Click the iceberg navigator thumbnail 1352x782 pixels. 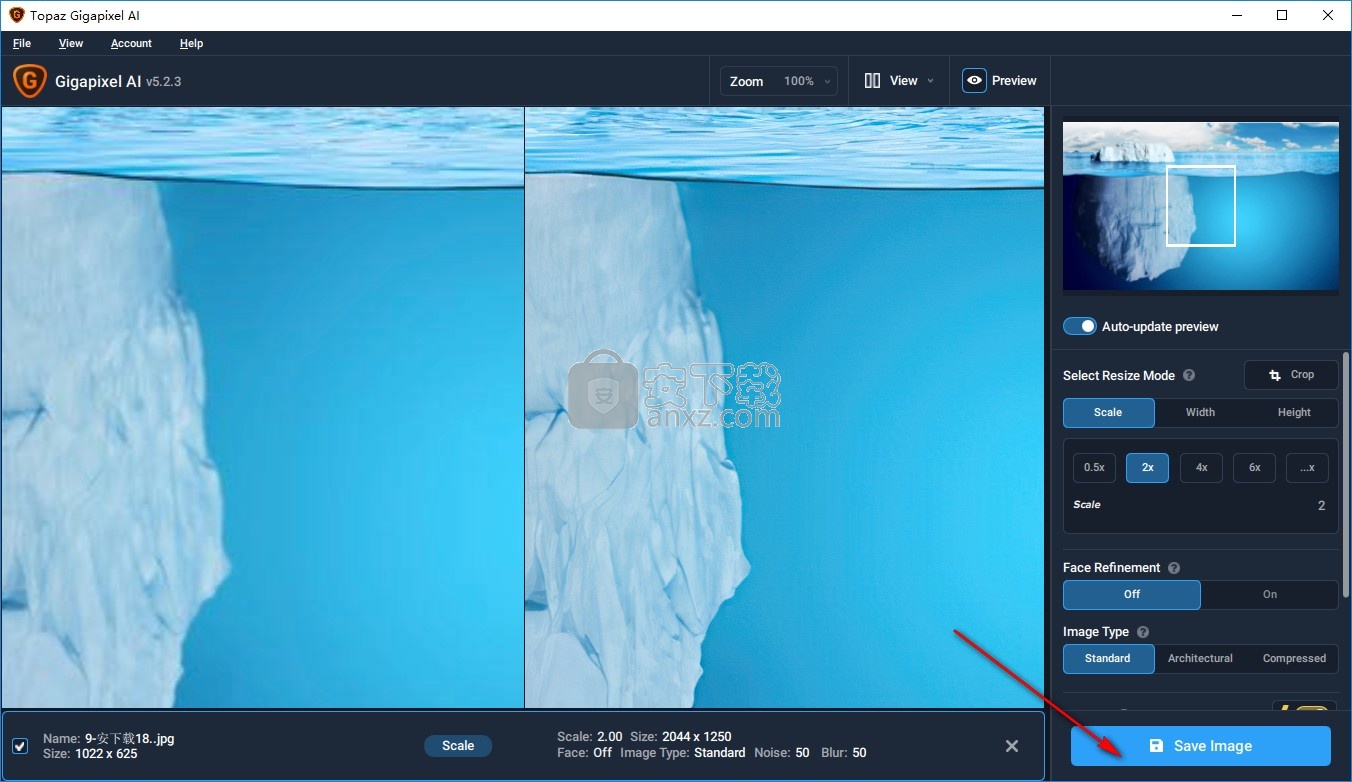pyautogui.click(x=1200, y=207)
